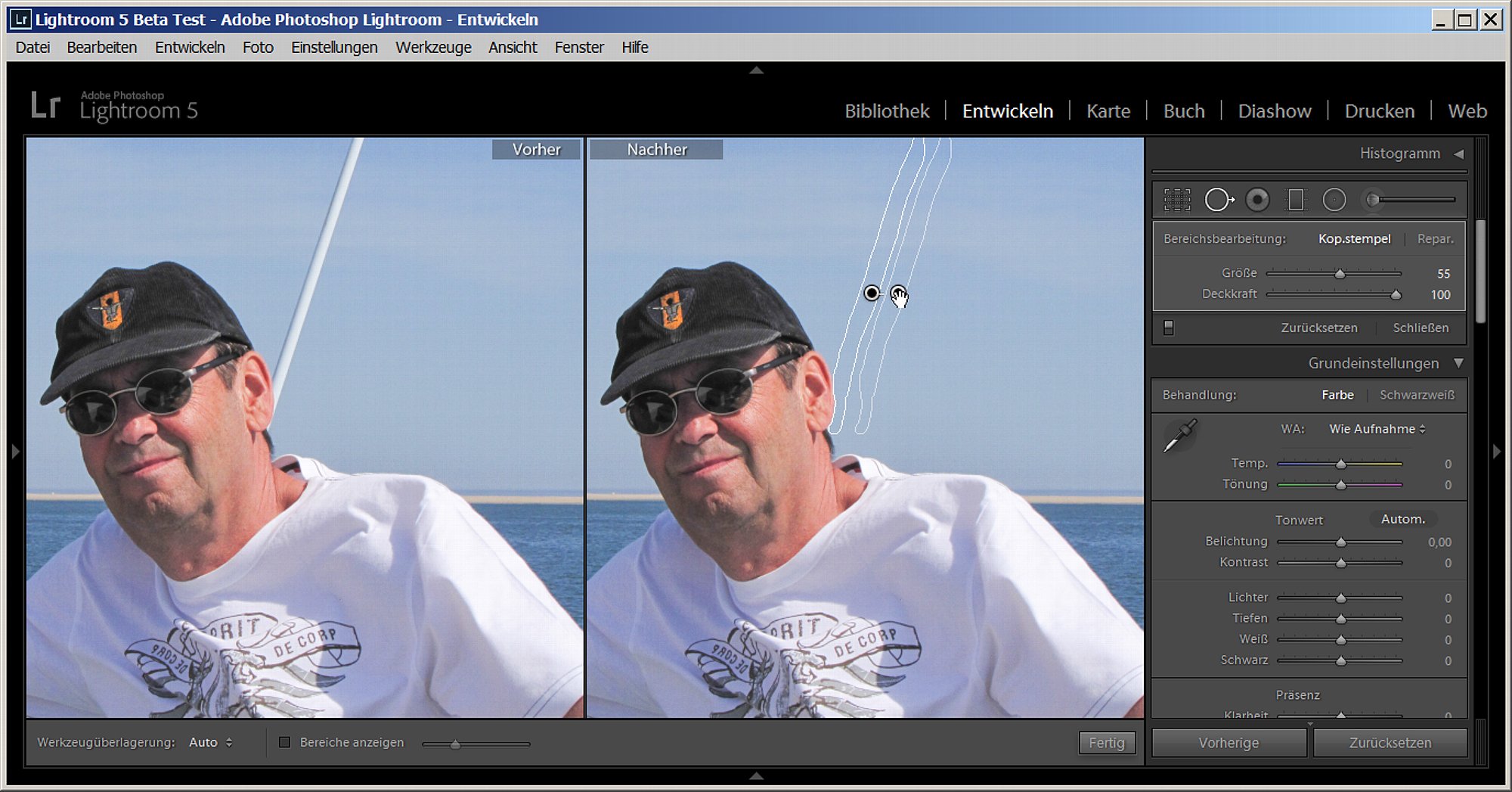The height and width of the screenshot is (792, 1512).
Task: Adjust the toolbar slider beside Bereiche anzeigen
Action: point(476,744)
